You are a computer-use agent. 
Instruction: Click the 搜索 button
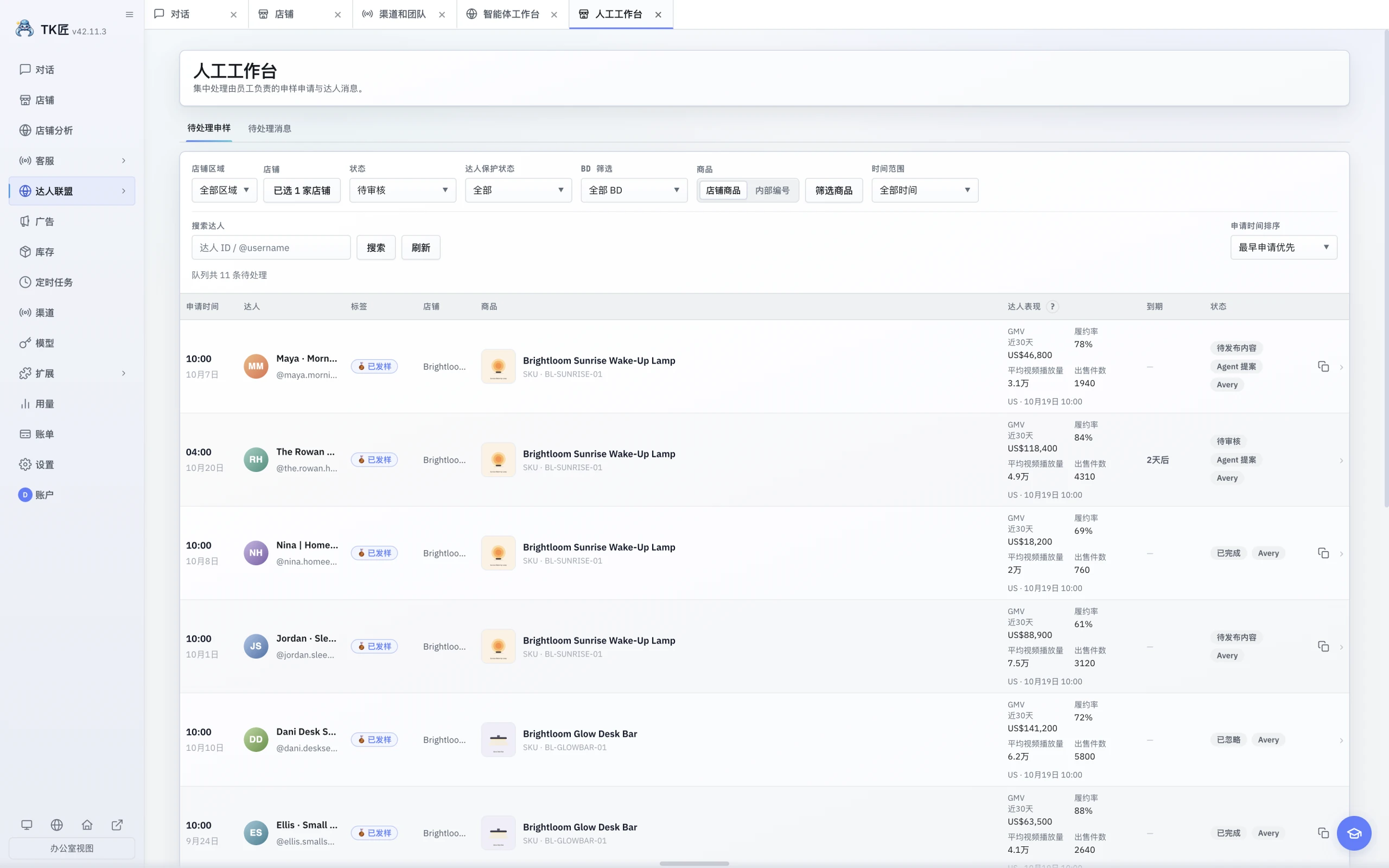click(x=376, y=247)
